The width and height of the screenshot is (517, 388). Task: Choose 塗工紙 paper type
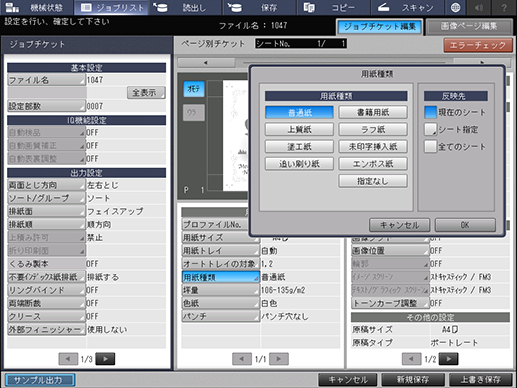[299, 146]
